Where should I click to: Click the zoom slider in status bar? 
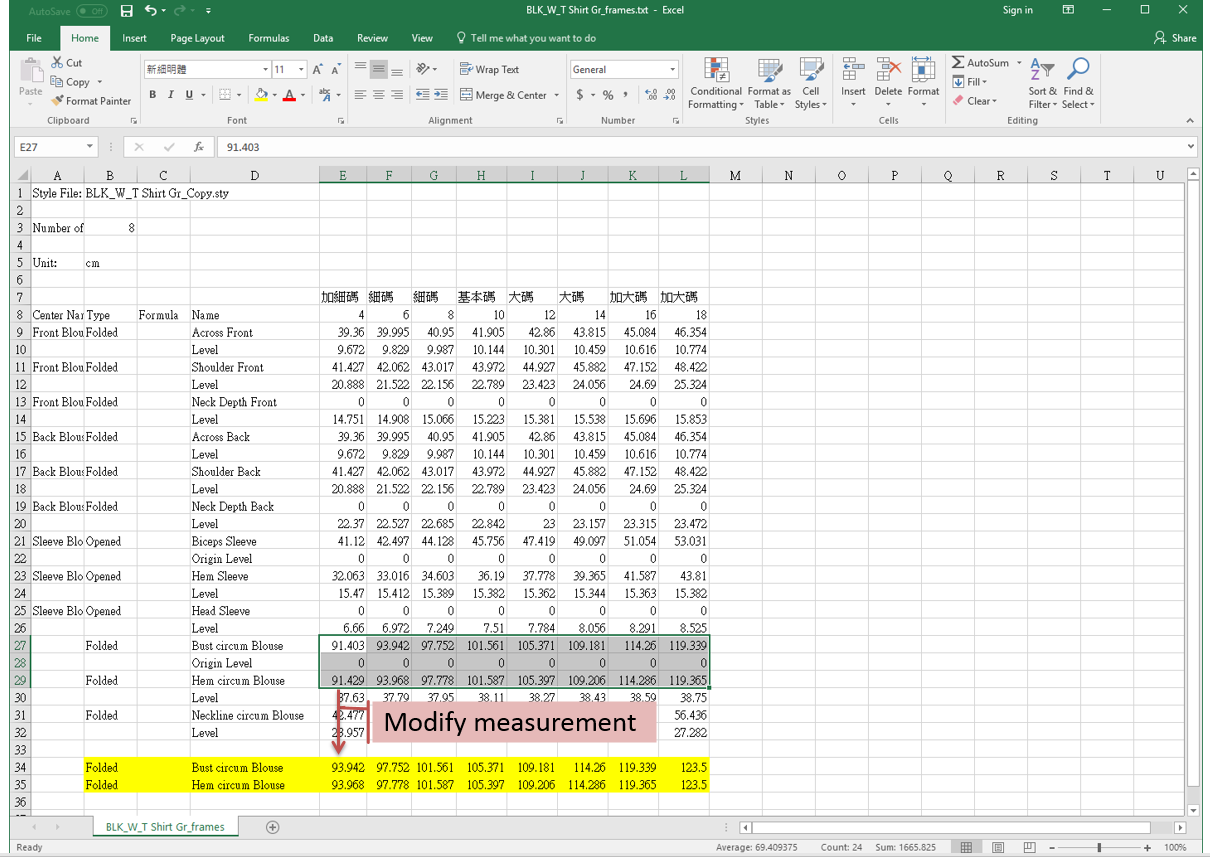click(1098, 847)
